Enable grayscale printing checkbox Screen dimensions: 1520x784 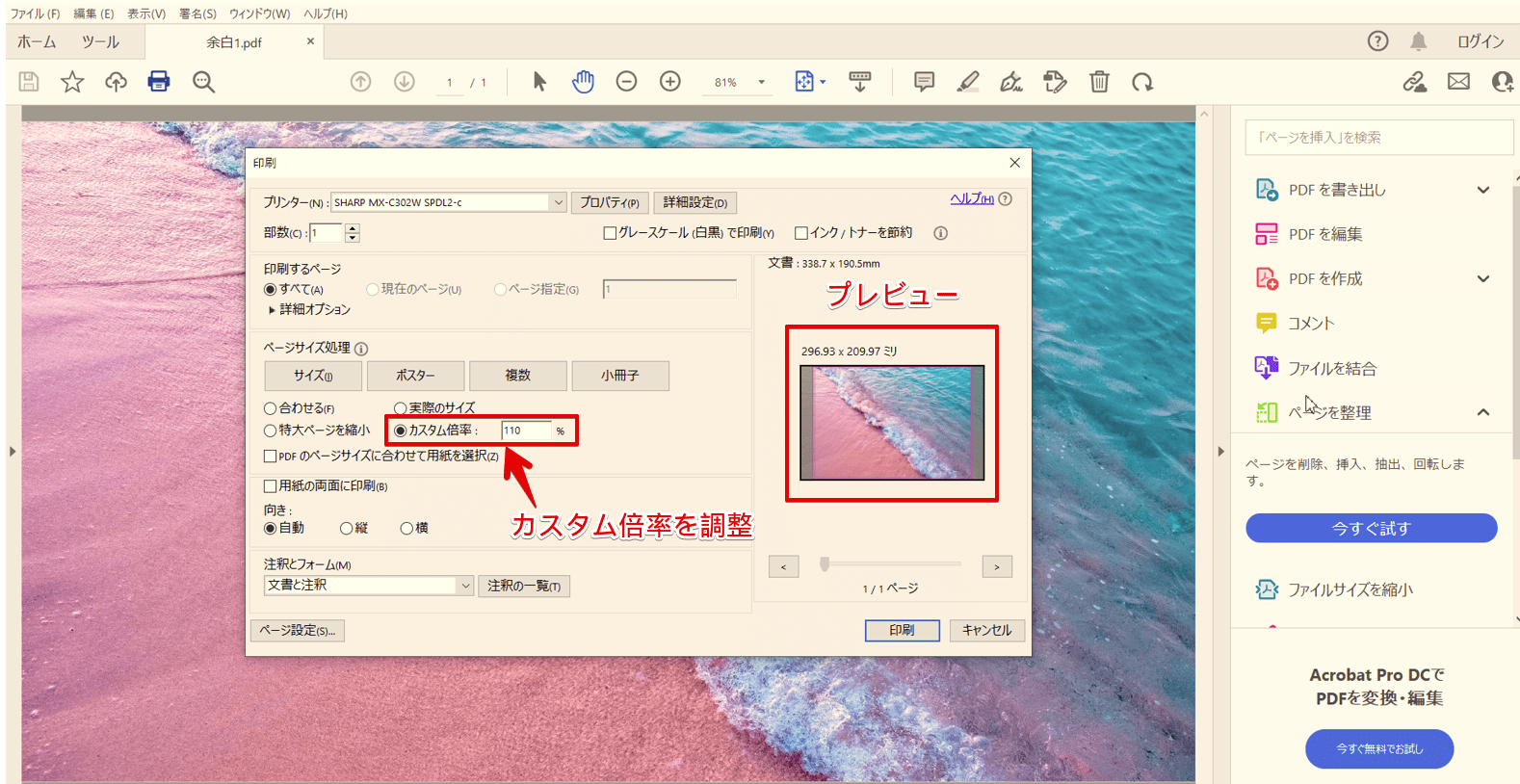pyautogui.click(x=610, y=233)
